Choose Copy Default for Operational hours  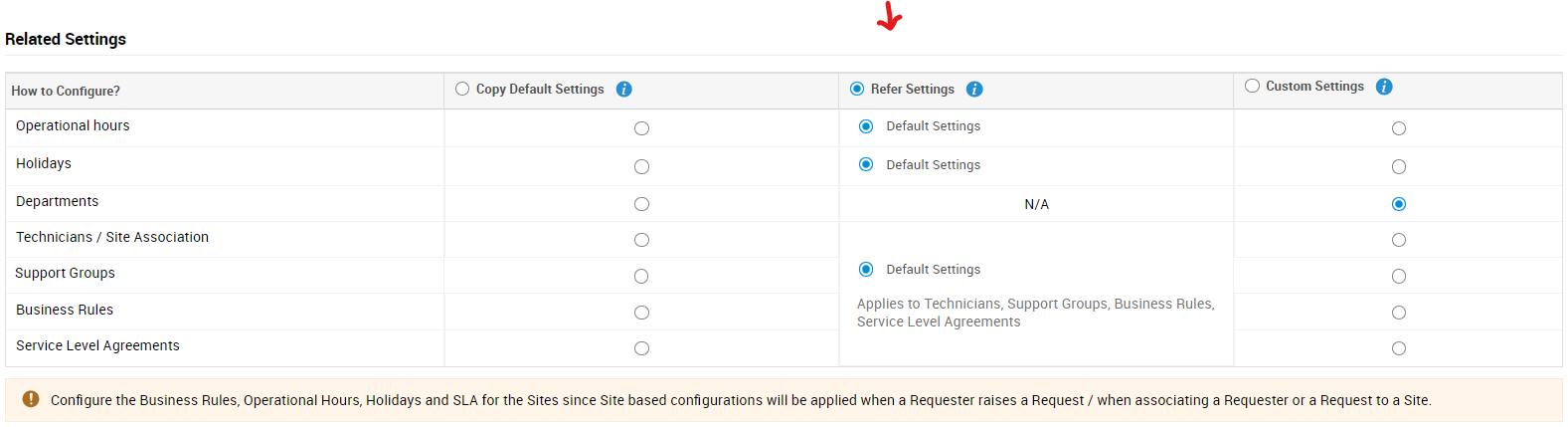[x=641, y=128]
